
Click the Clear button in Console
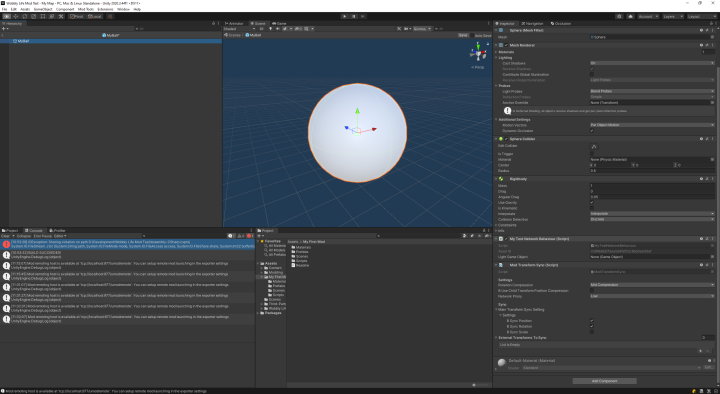5,236
